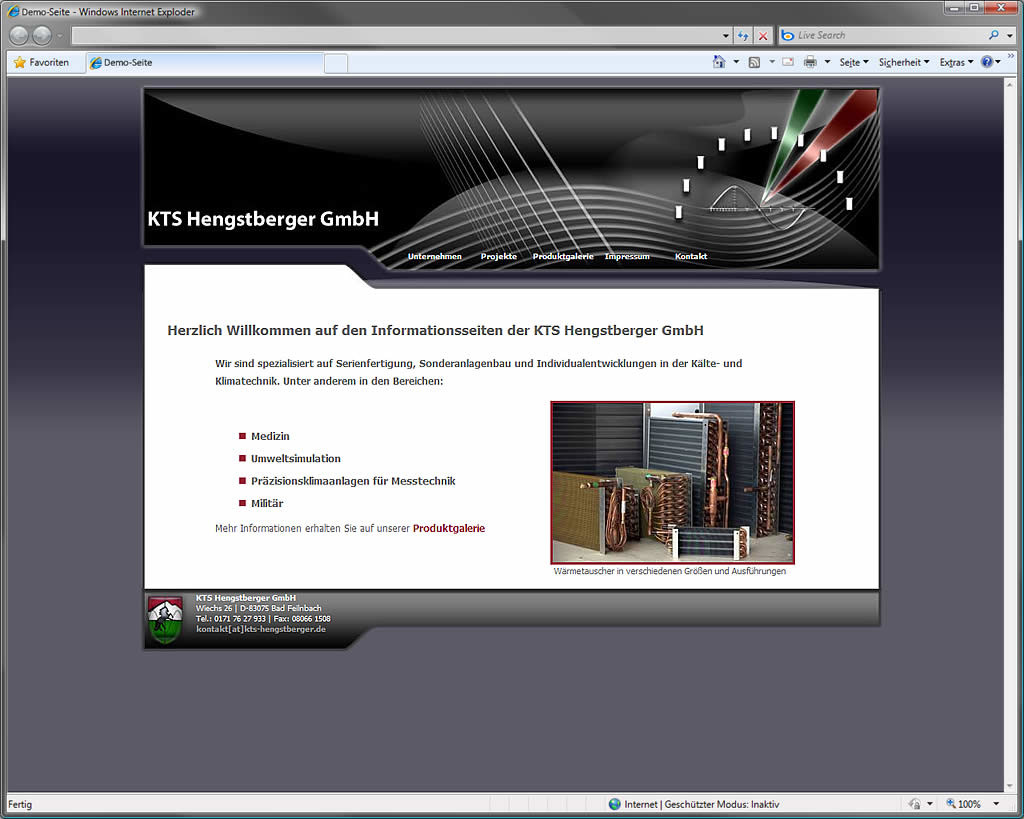Open Favoriten with the star button
The image size is (1024, 819).
pyautogui.click(x=42, y=62)
